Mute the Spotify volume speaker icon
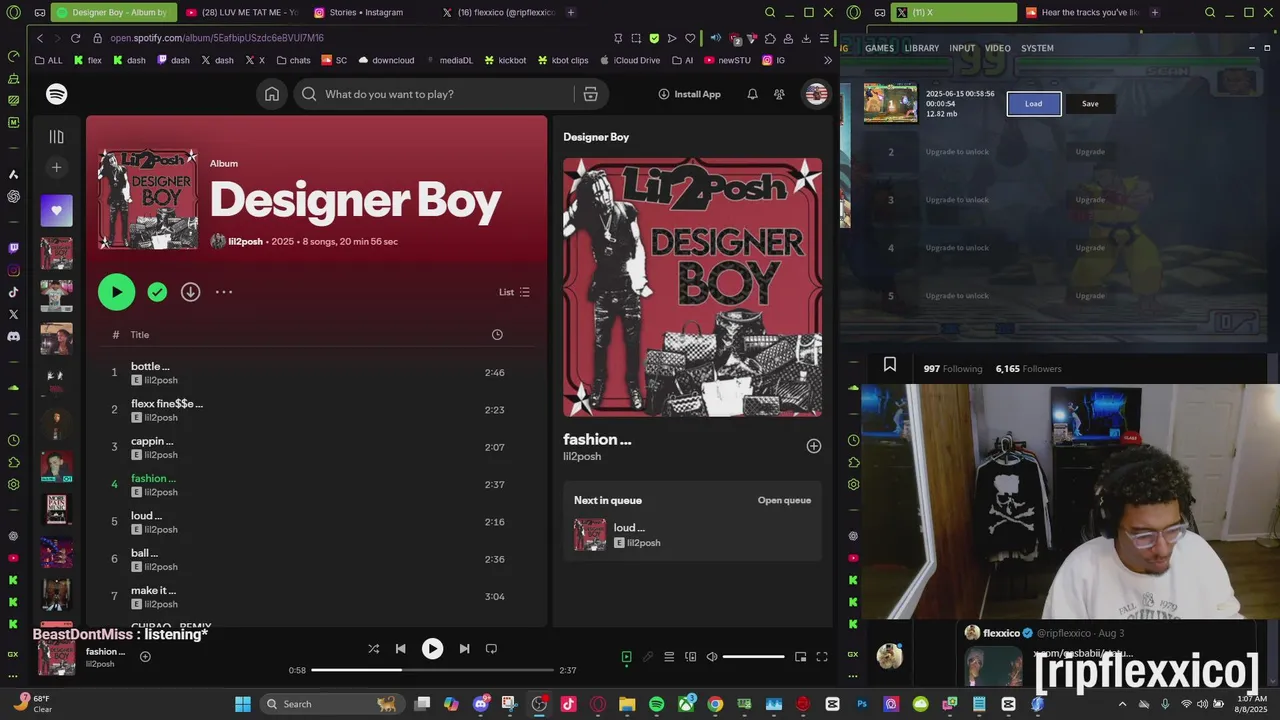 coord(712,657)
